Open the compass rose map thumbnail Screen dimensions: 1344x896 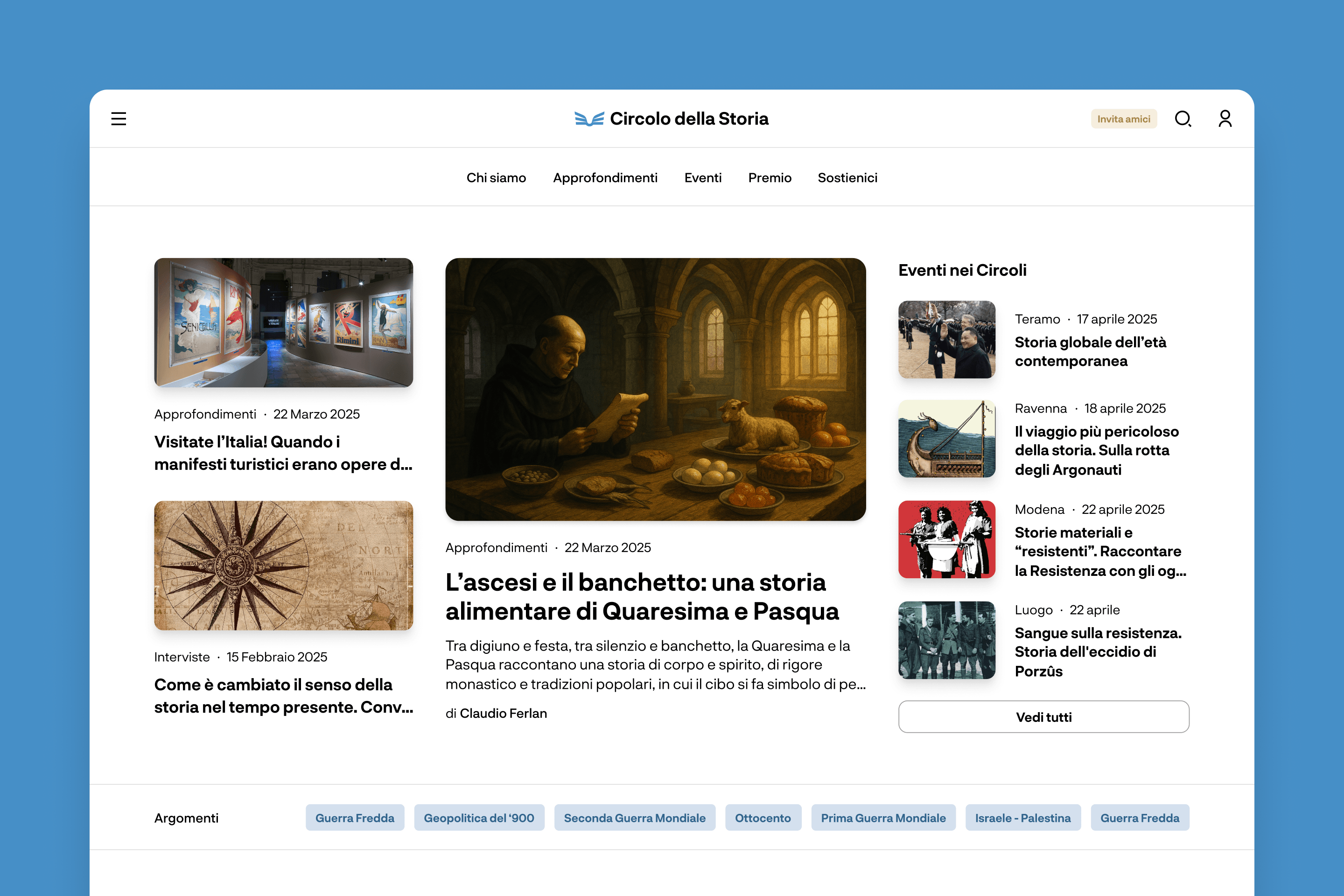(x=283, y=565)
